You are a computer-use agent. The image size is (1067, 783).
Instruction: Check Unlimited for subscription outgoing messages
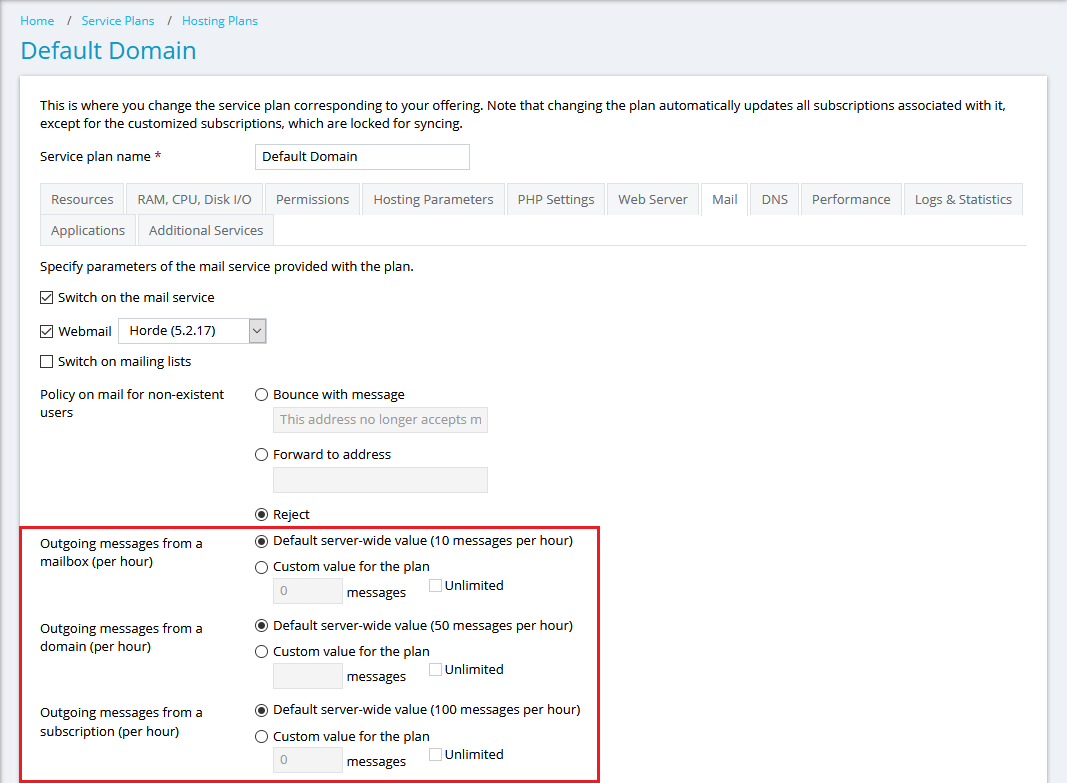[435, 755]
